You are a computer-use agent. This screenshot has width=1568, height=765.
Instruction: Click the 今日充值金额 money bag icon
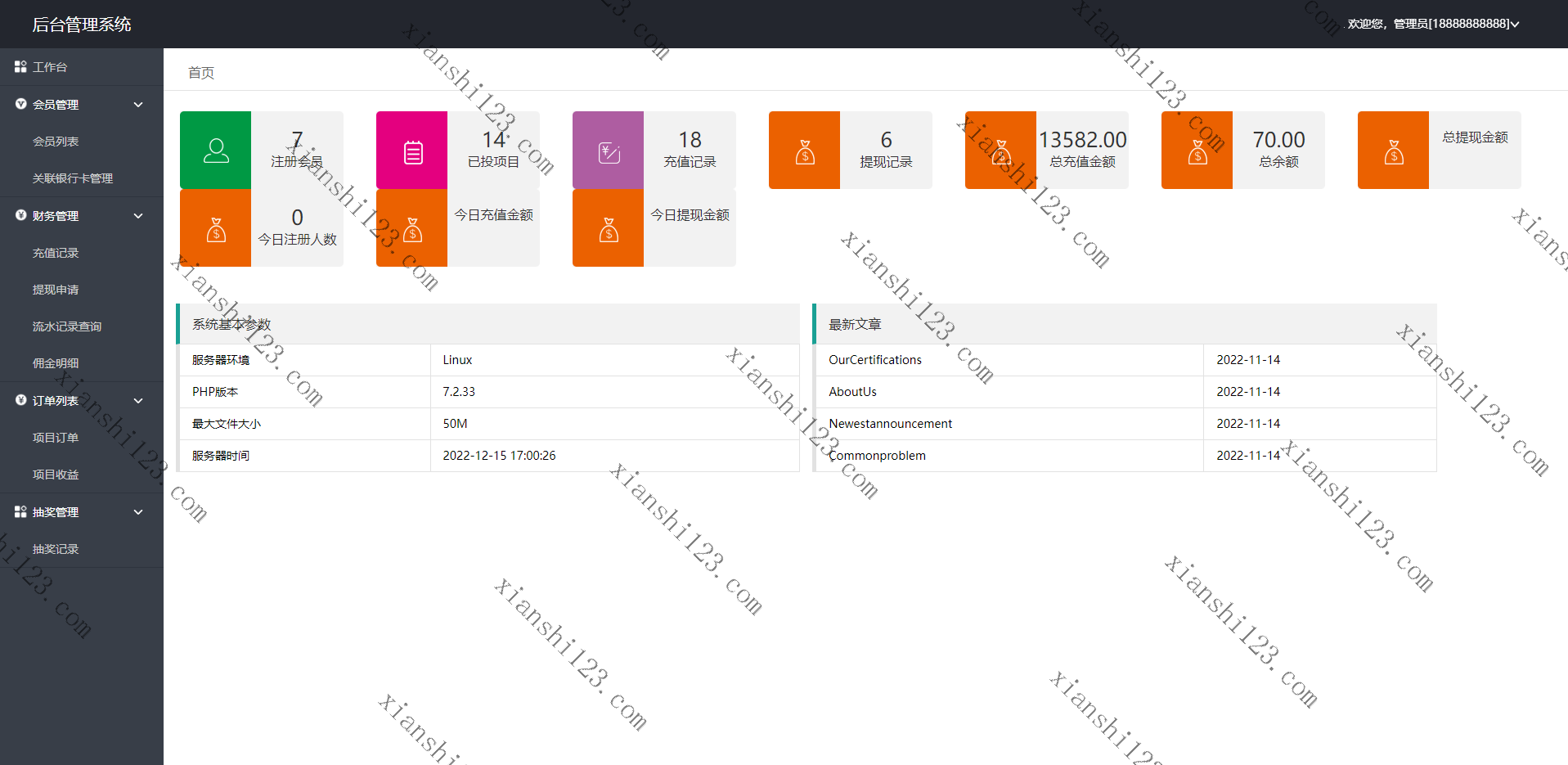tap(413, 230)
